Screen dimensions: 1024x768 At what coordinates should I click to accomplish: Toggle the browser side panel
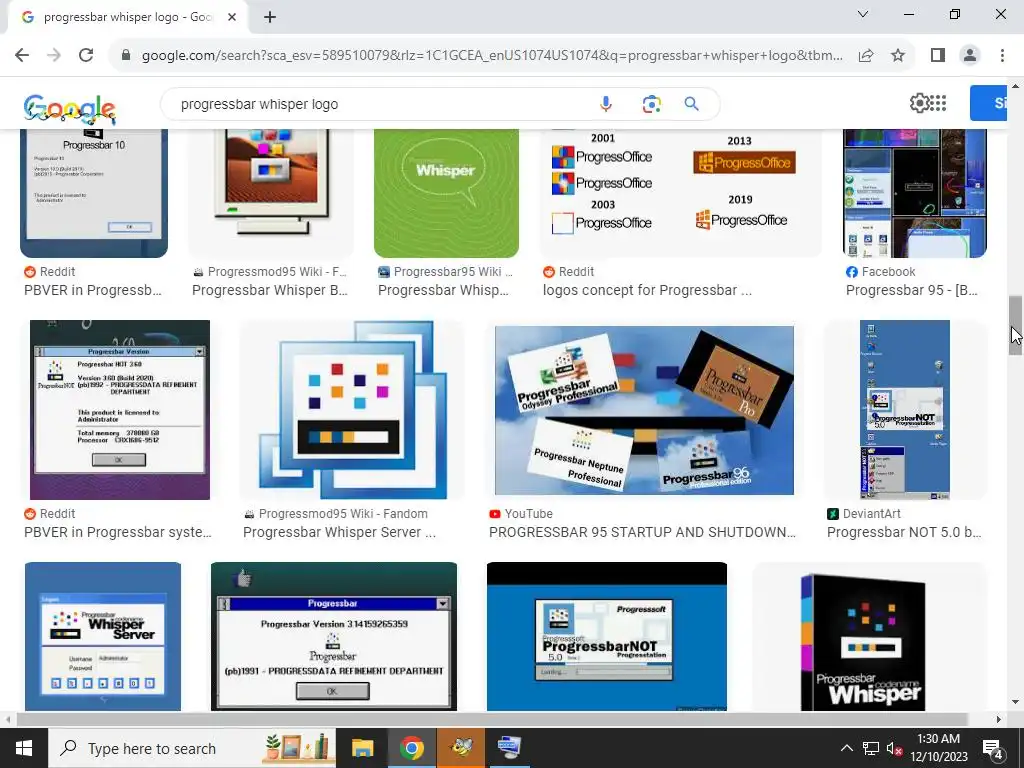pos(938,56)
